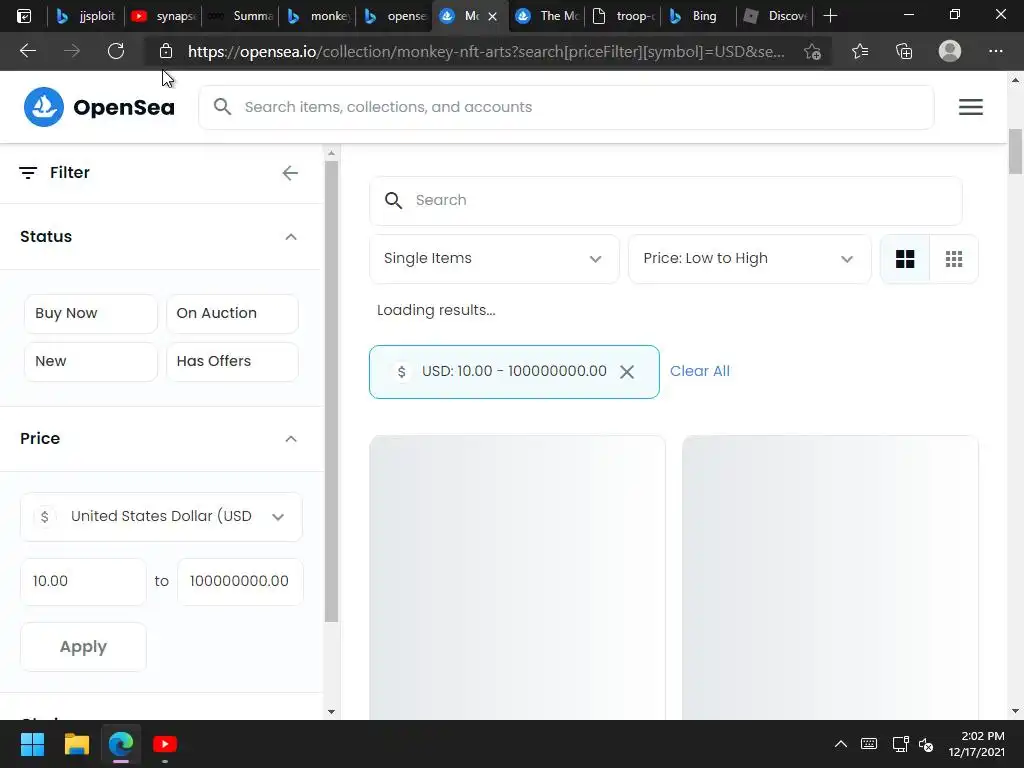
Task: Go back in the browser
Action: click(x=27, y=51)
